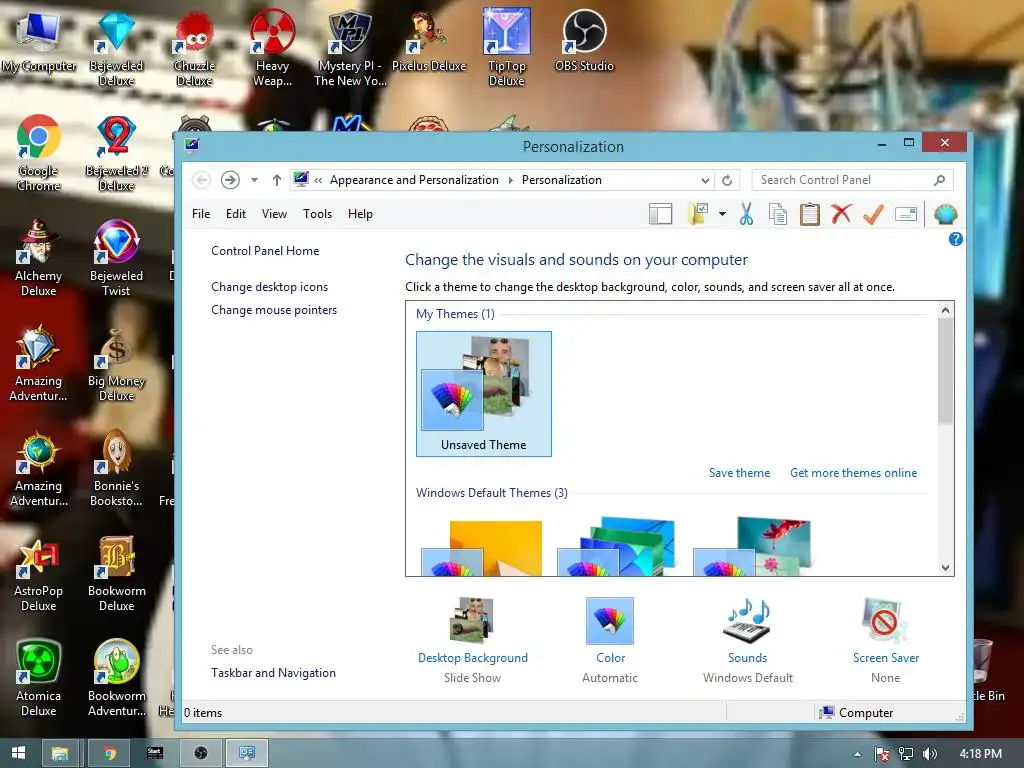Open Taskbar and Navigation link
The width and height of the screenshot is (1024, 768).
[x=274, y=673]
